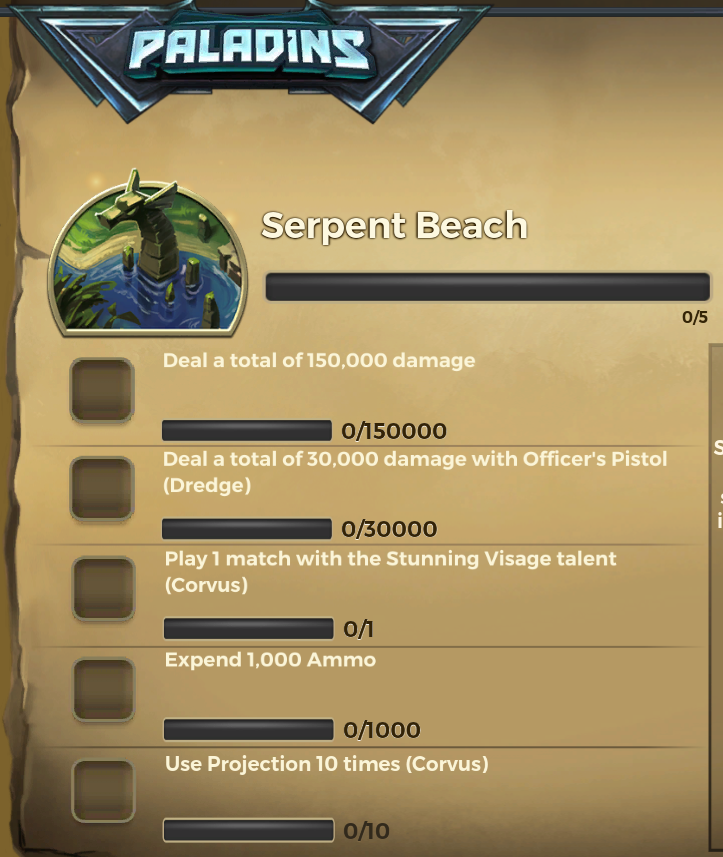Select the Expend 1,000 Ammo challenge text

pyautogui.click(x=271, y=660)
